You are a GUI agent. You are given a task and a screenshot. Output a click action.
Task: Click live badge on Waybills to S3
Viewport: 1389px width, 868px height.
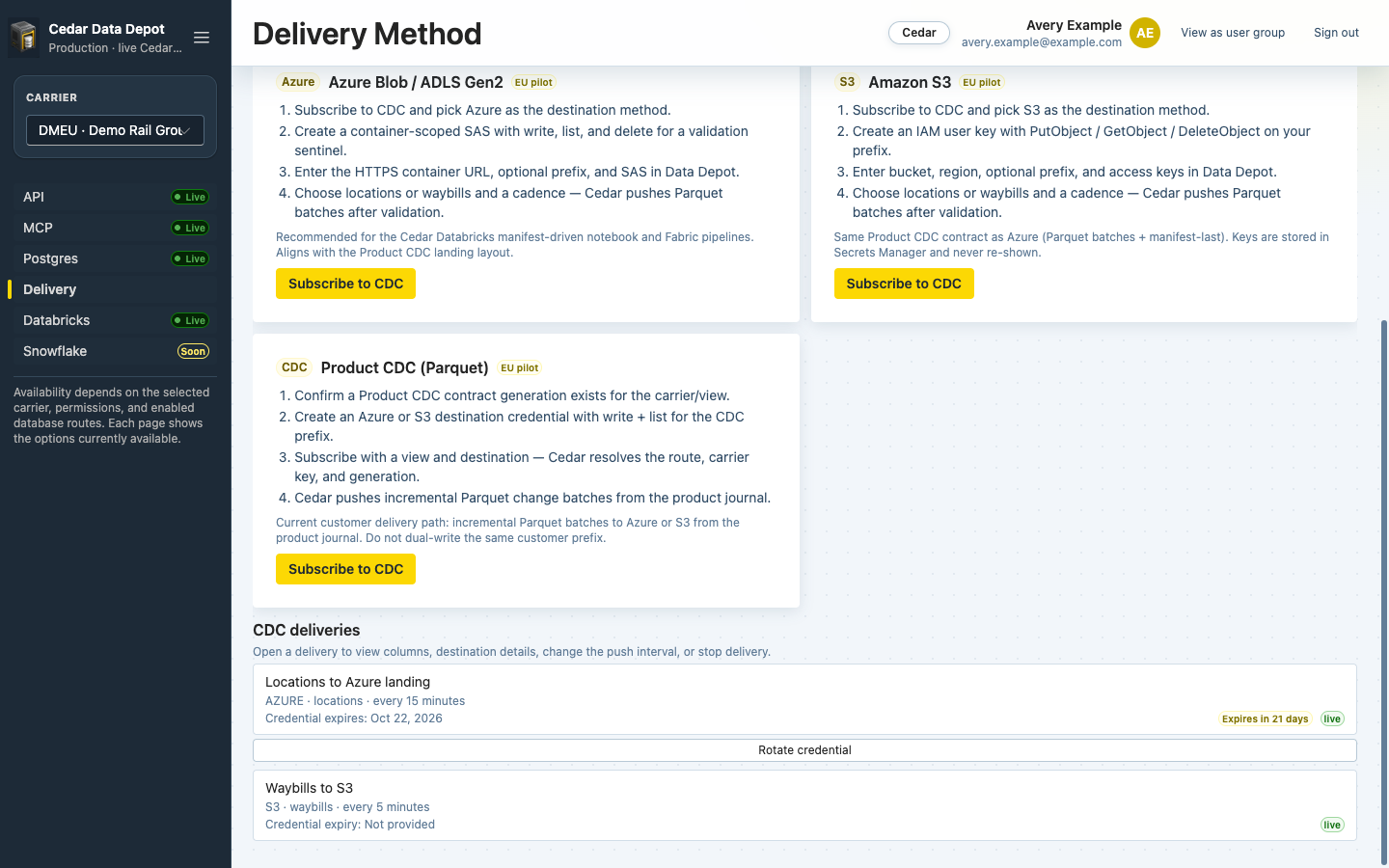(x=1332, y=825)
